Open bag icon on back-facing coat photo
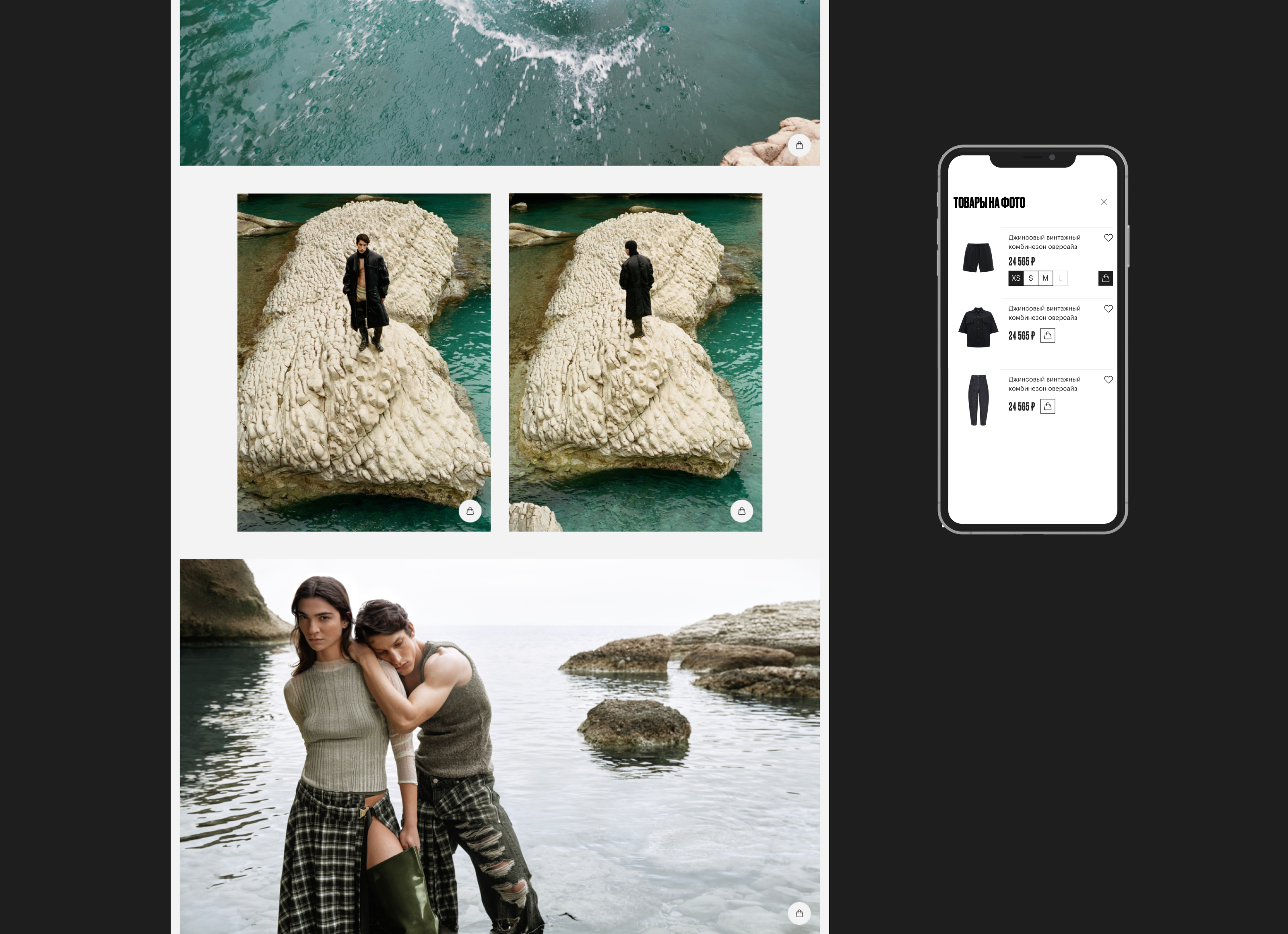The width and height of the screenshot is (1288, 934). pos(741,511)
